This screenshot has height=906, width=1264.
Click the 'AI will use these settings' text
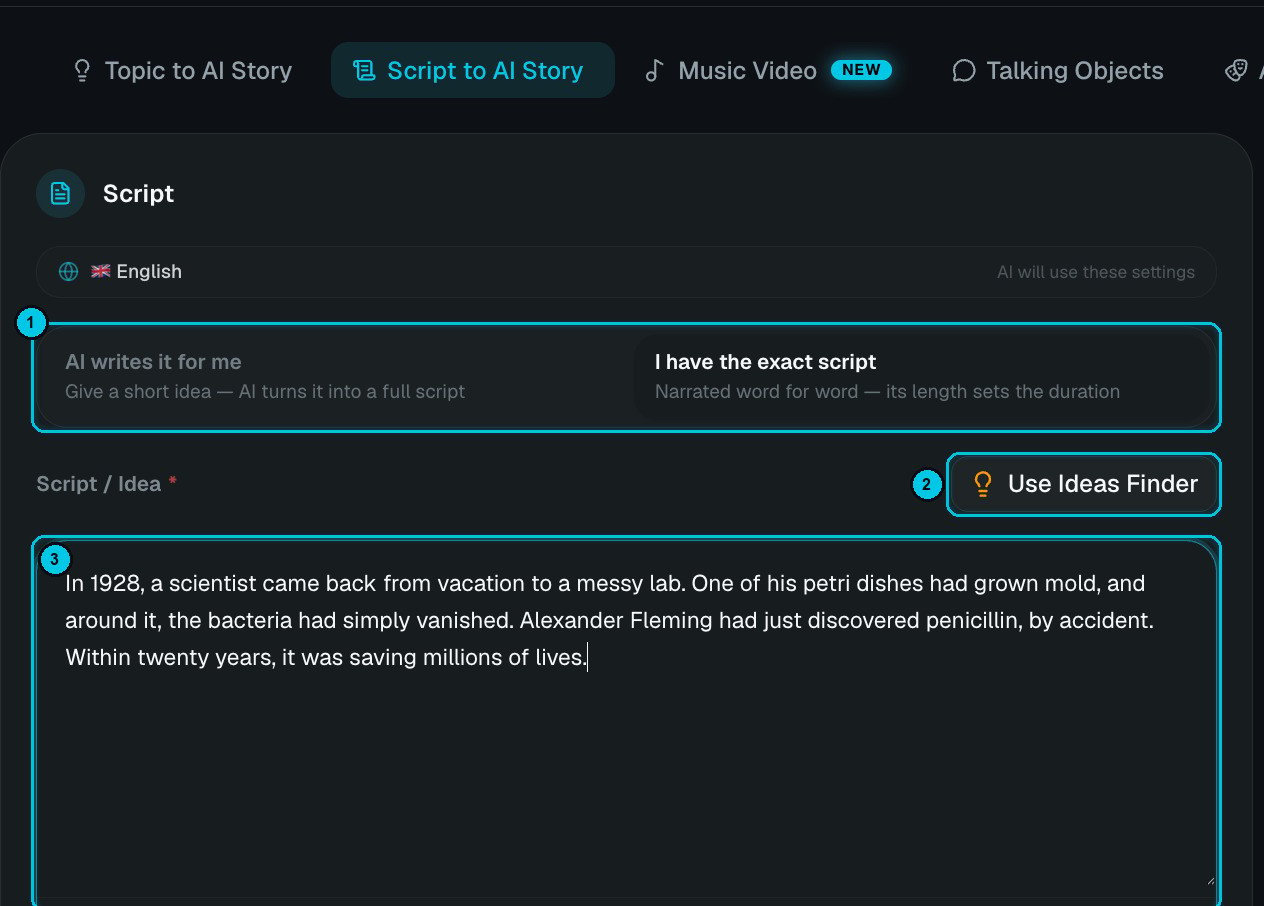point(1095,272)
